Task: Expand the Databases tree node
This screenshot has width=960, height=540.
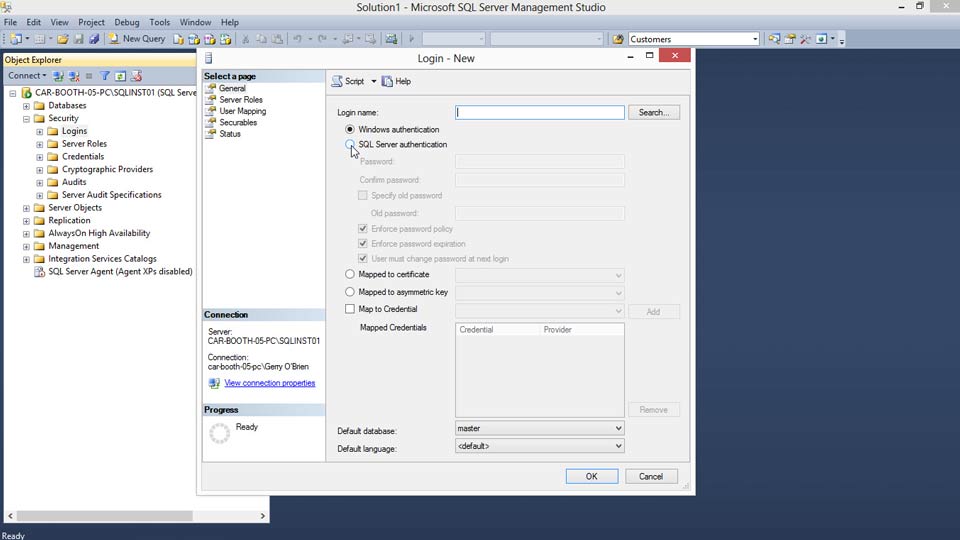Action: click(26, 106)
